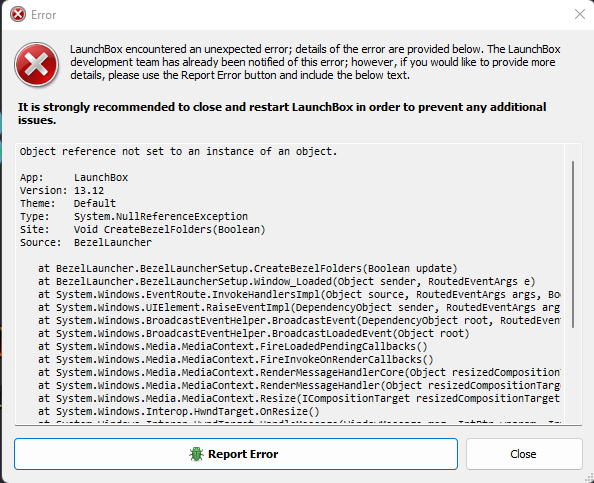Select the 'Theme: Default' line
Image resolution: width=594 pixels, height=483 pixels.
coord(68,203)
